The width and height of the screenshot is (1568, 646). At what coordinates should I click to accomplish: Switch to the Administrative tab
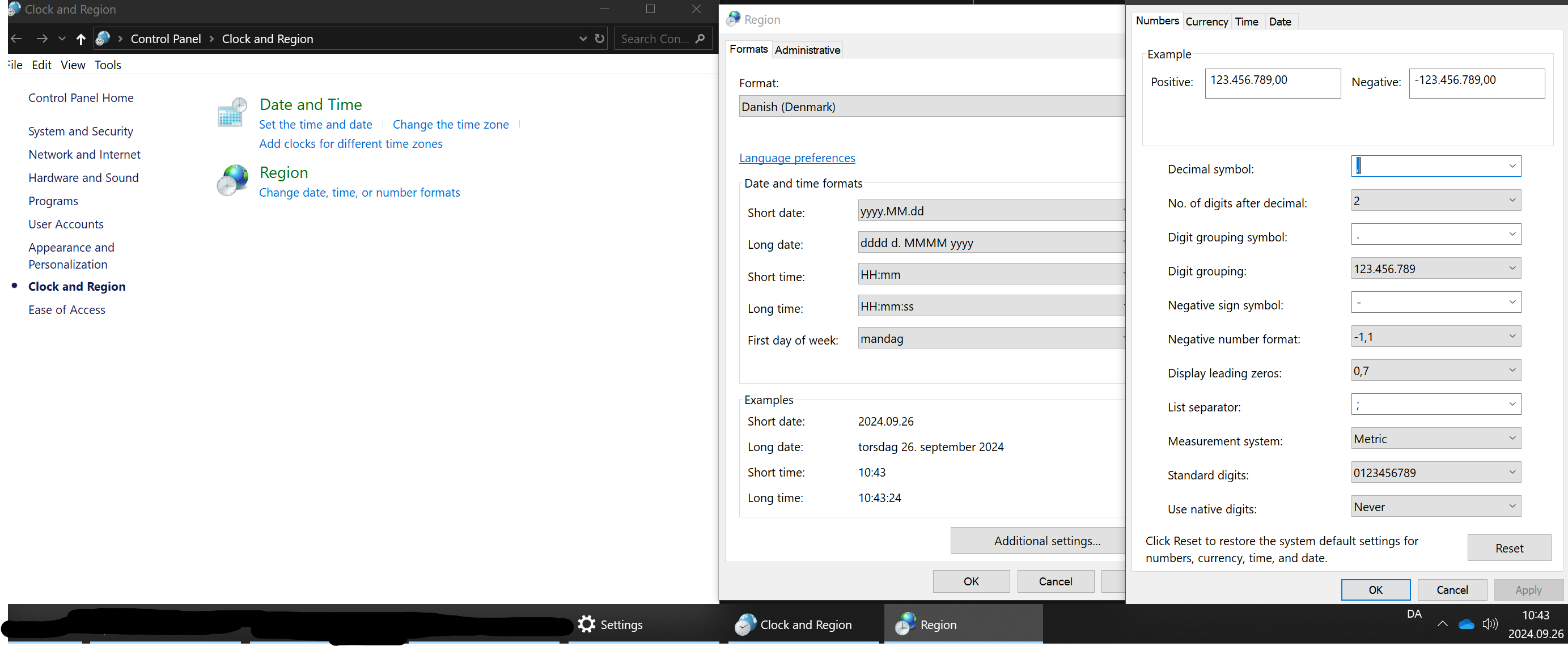tap(807, 50)
